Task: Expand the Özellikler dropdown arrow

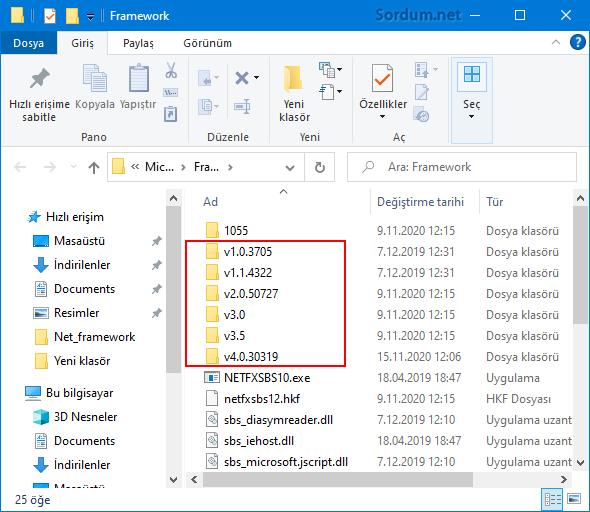Action: click(382, 117)
